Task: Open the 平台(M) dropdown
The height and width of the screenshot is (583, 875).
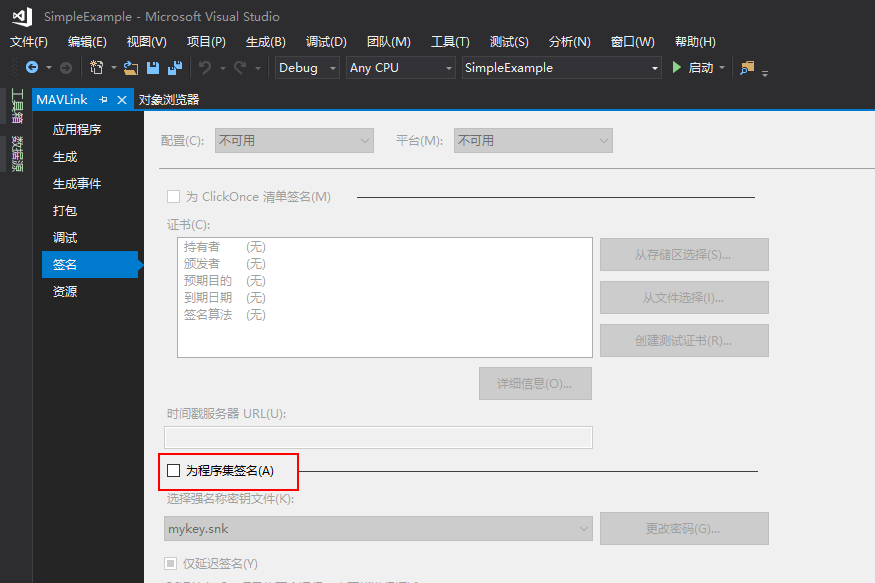Action: coord(533,141)
